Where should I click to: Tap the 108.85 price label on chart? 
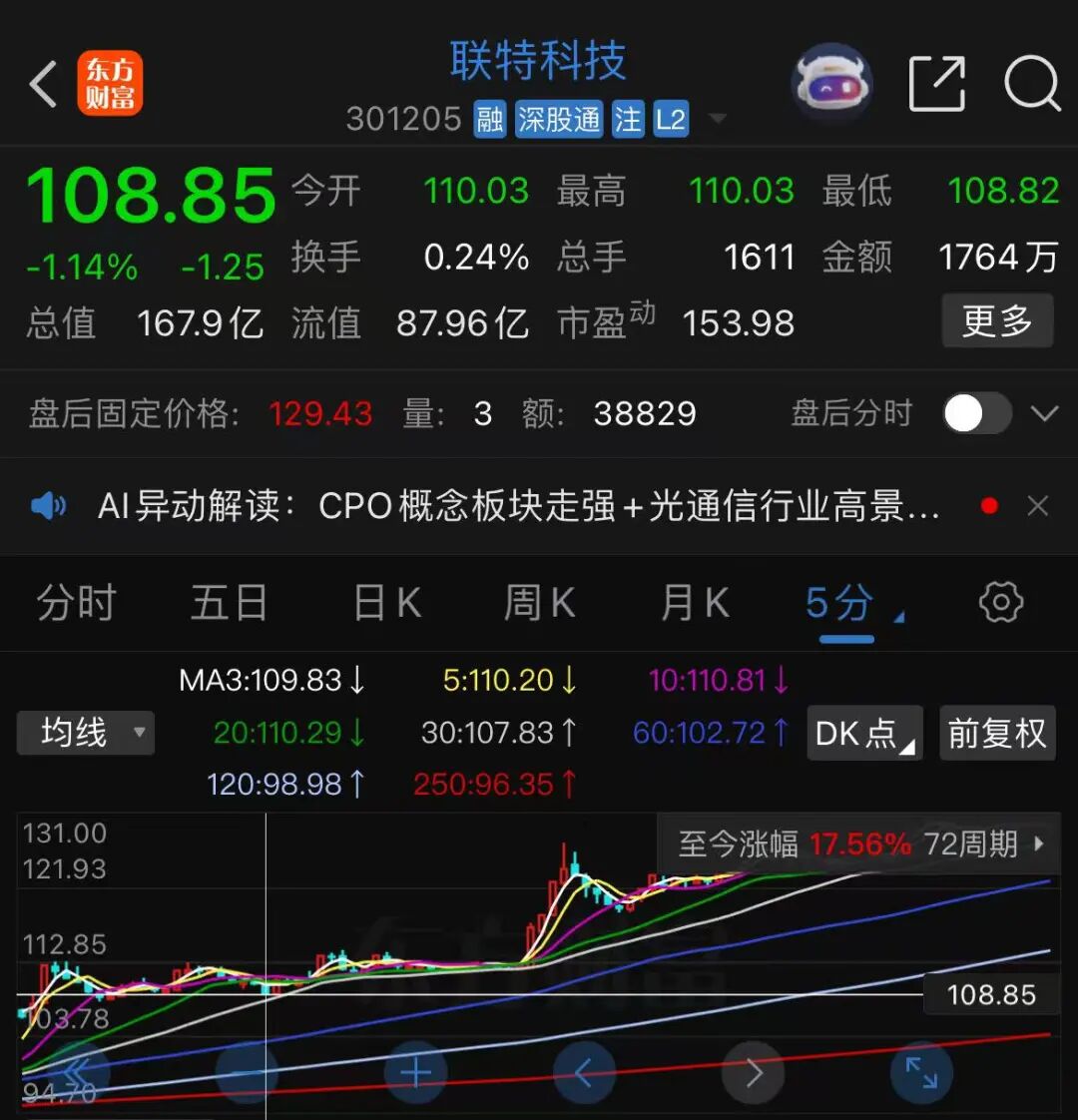pyautogui.click(x=991, y=994)
